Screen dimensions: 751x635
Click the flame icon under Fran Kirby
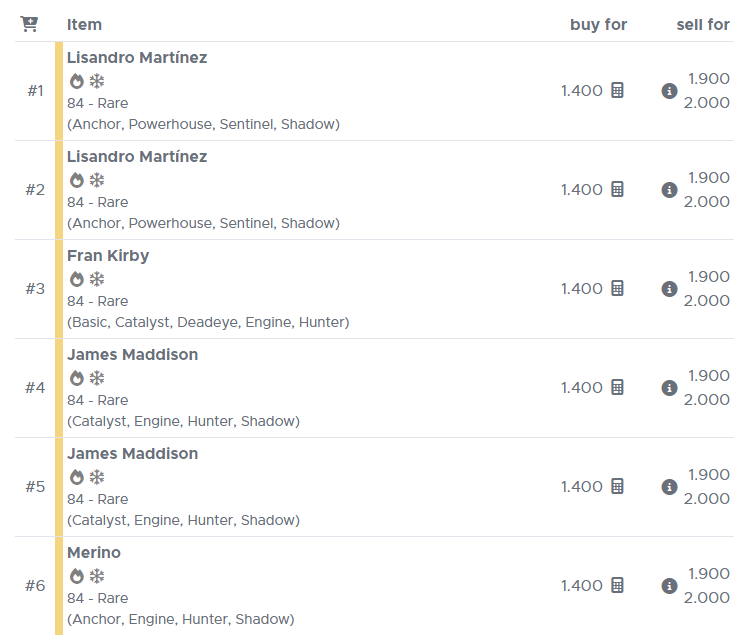tap(77, 279)
